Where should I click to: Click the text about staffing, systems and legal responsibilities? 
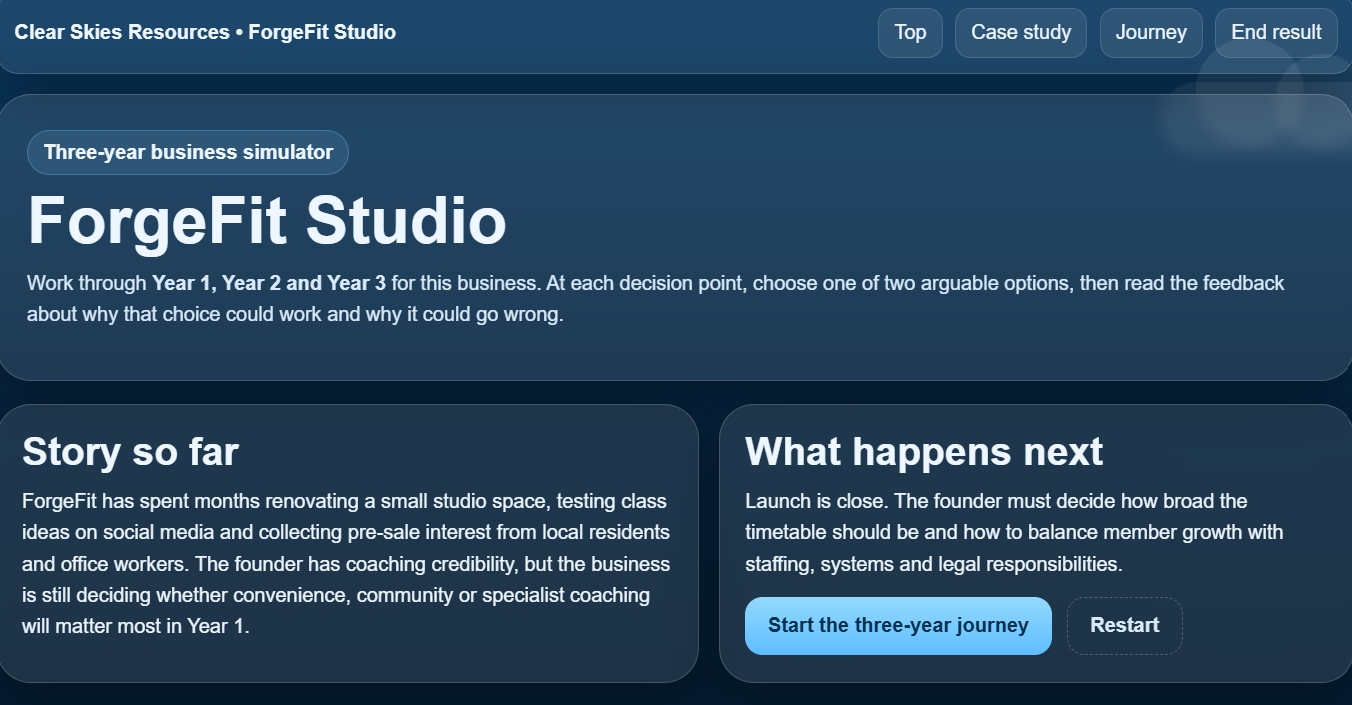(x=933, y=564)
